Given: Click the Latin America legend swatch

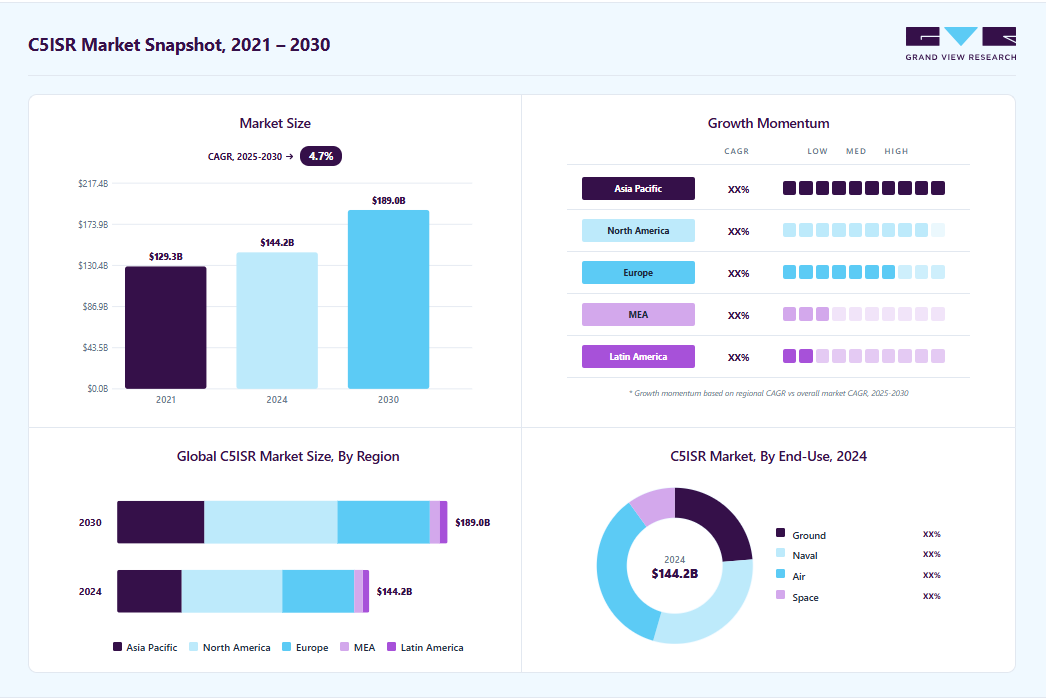Looking at the screenshot, I should [392, 647].
